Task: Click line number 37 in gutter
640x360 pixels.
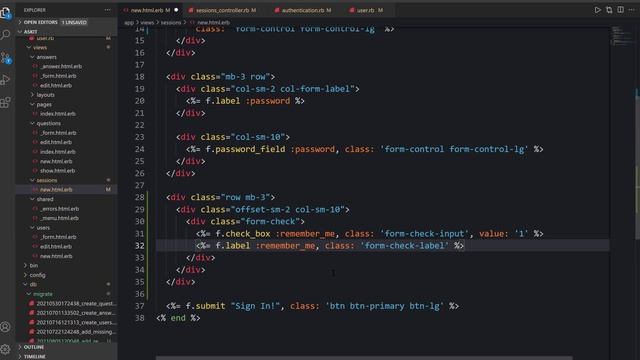Action: (140, 306)
